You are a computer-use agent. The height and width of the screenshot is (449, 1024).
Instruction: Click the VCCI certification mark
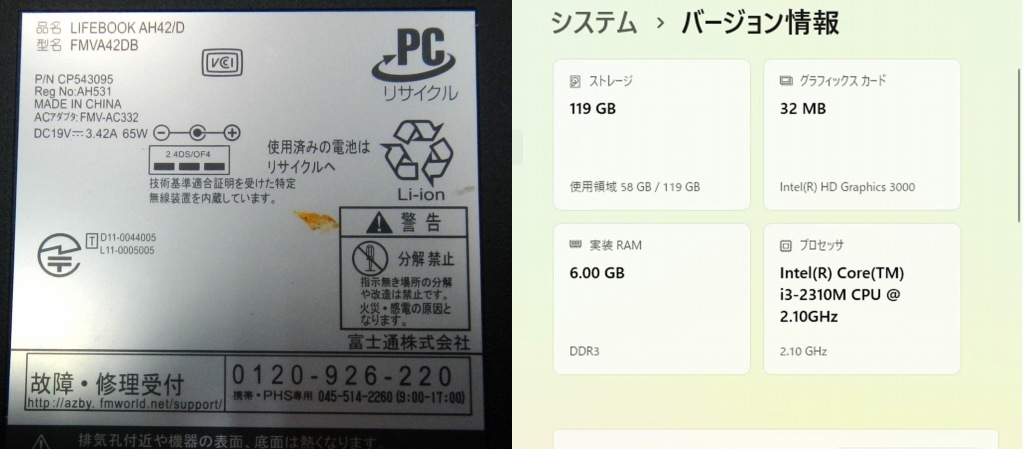222,63
